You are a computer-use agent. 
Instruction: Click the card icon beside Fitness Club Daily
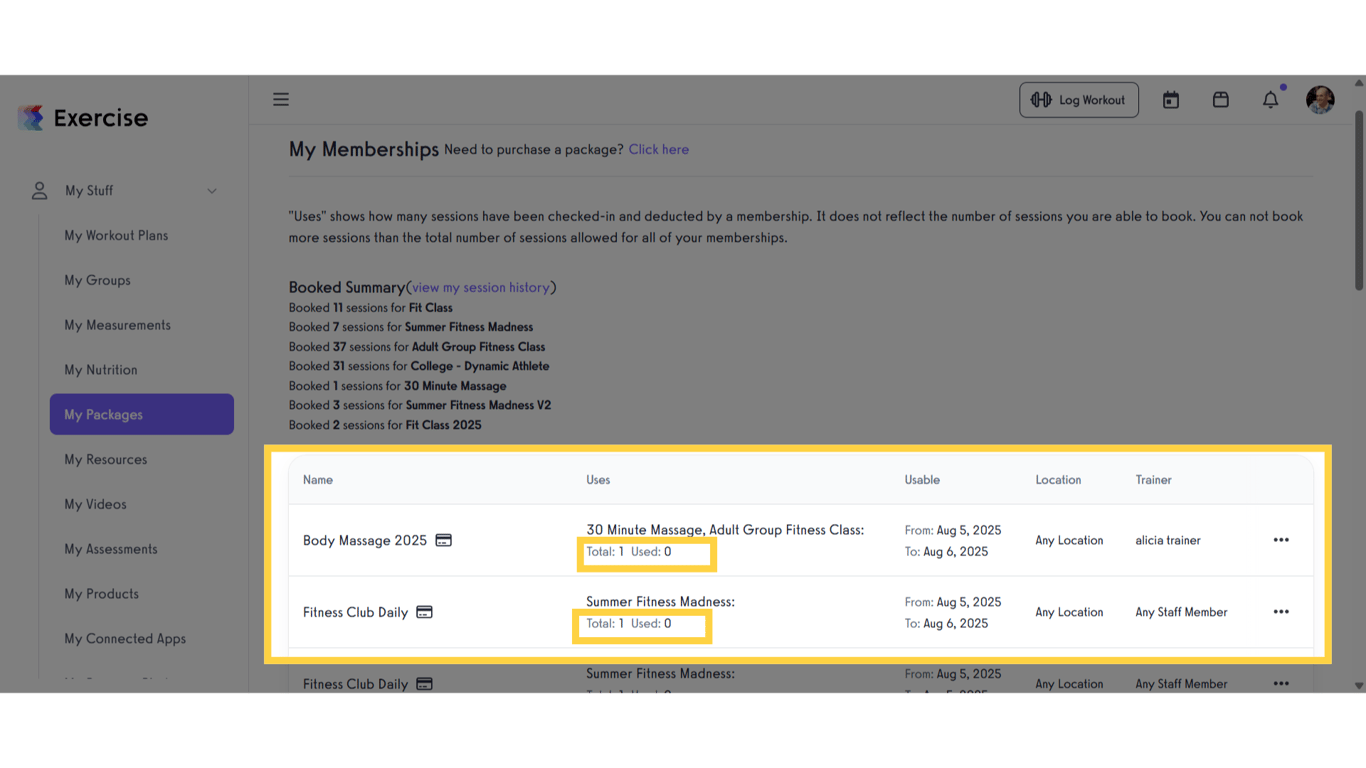tap(424, 611)
